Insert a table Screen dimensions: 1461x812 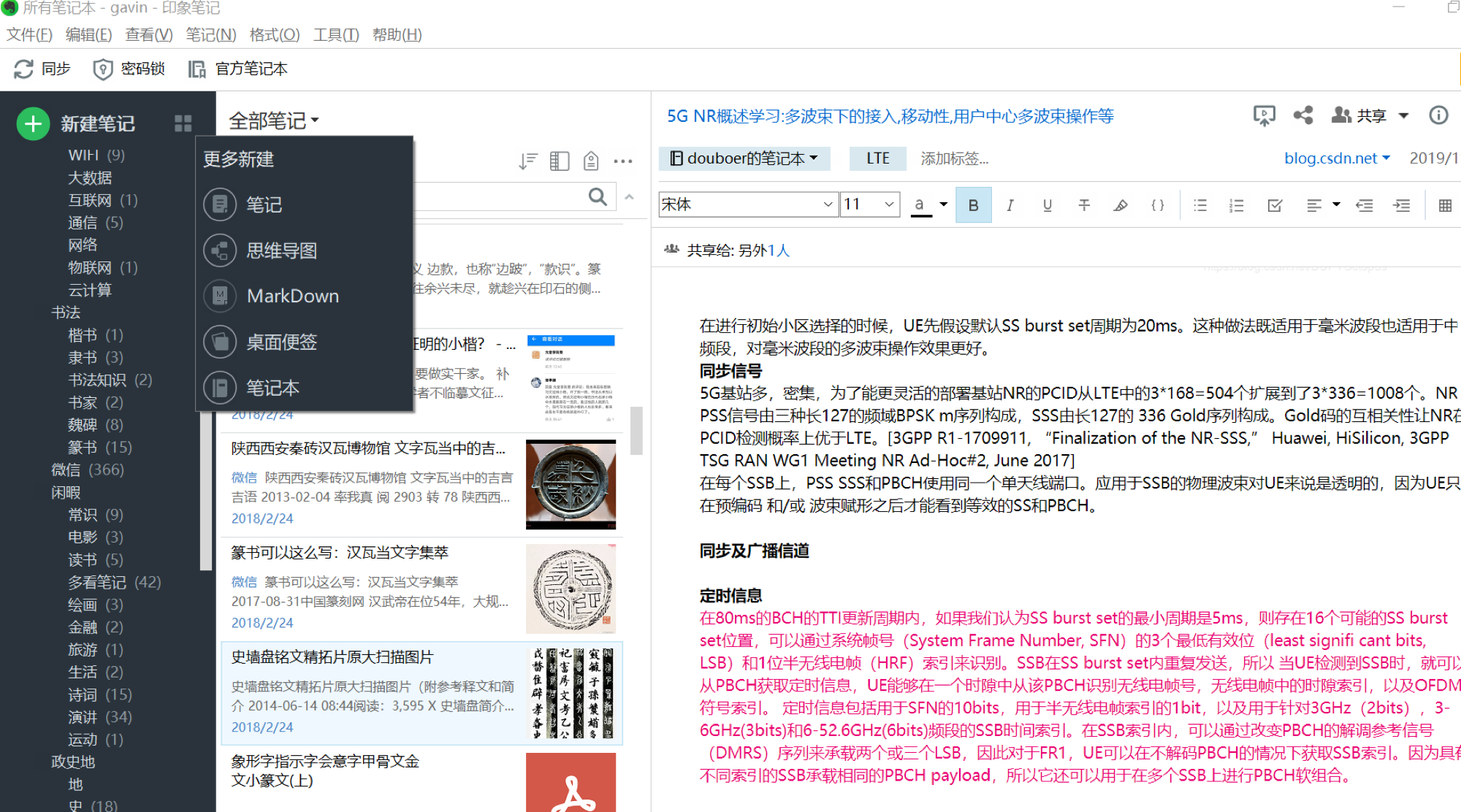tap(1445, 205)
